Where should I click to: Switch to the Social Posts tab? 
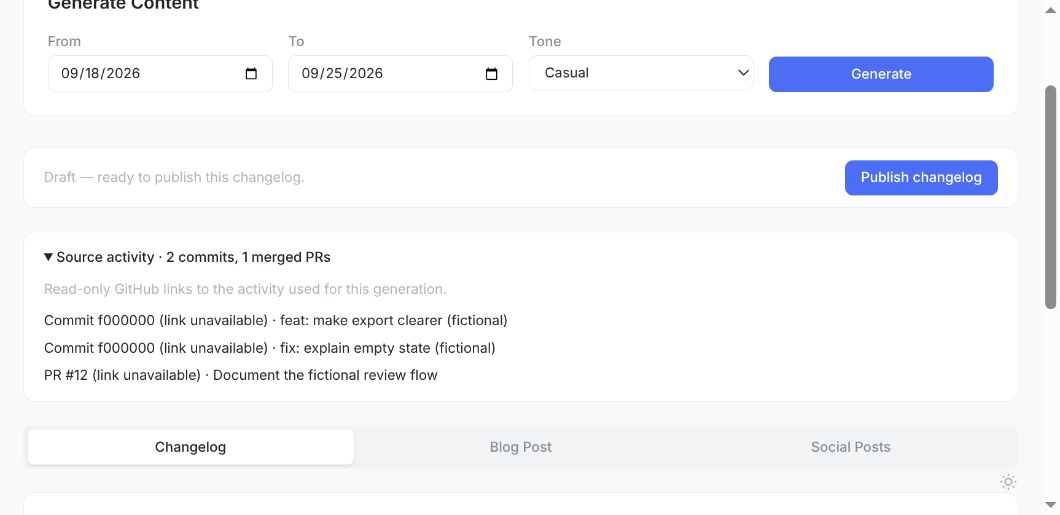coord(850,447)
